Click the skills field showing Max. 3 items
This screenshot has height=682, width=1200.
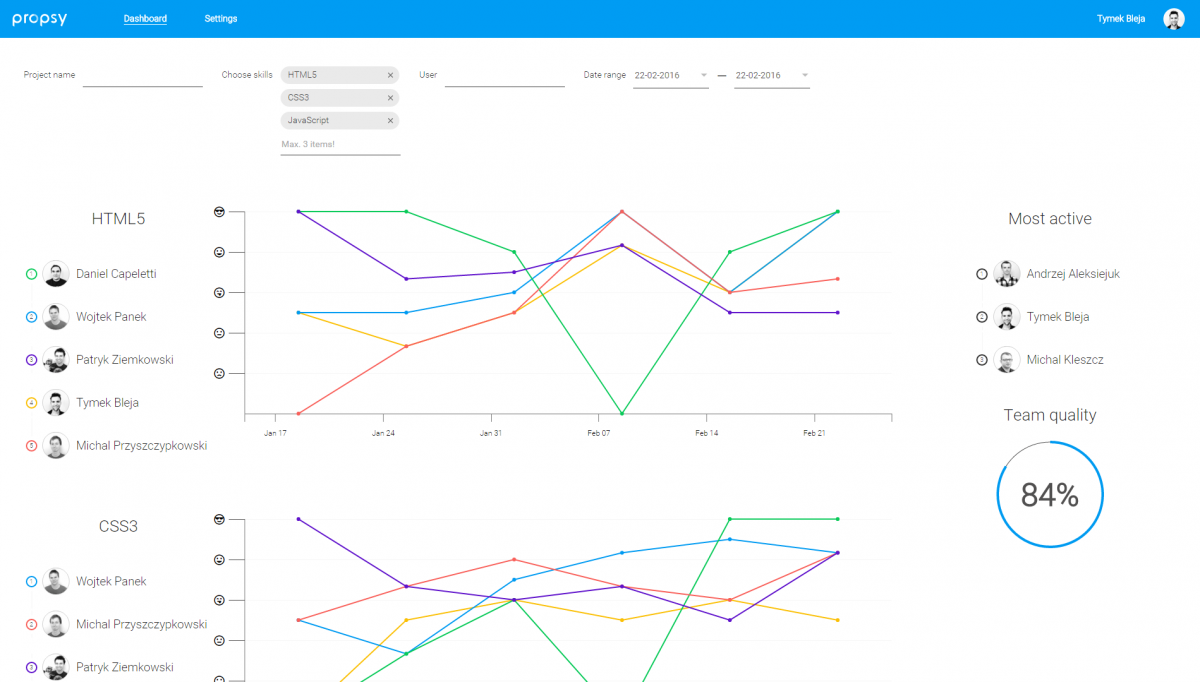coord(340,145)
